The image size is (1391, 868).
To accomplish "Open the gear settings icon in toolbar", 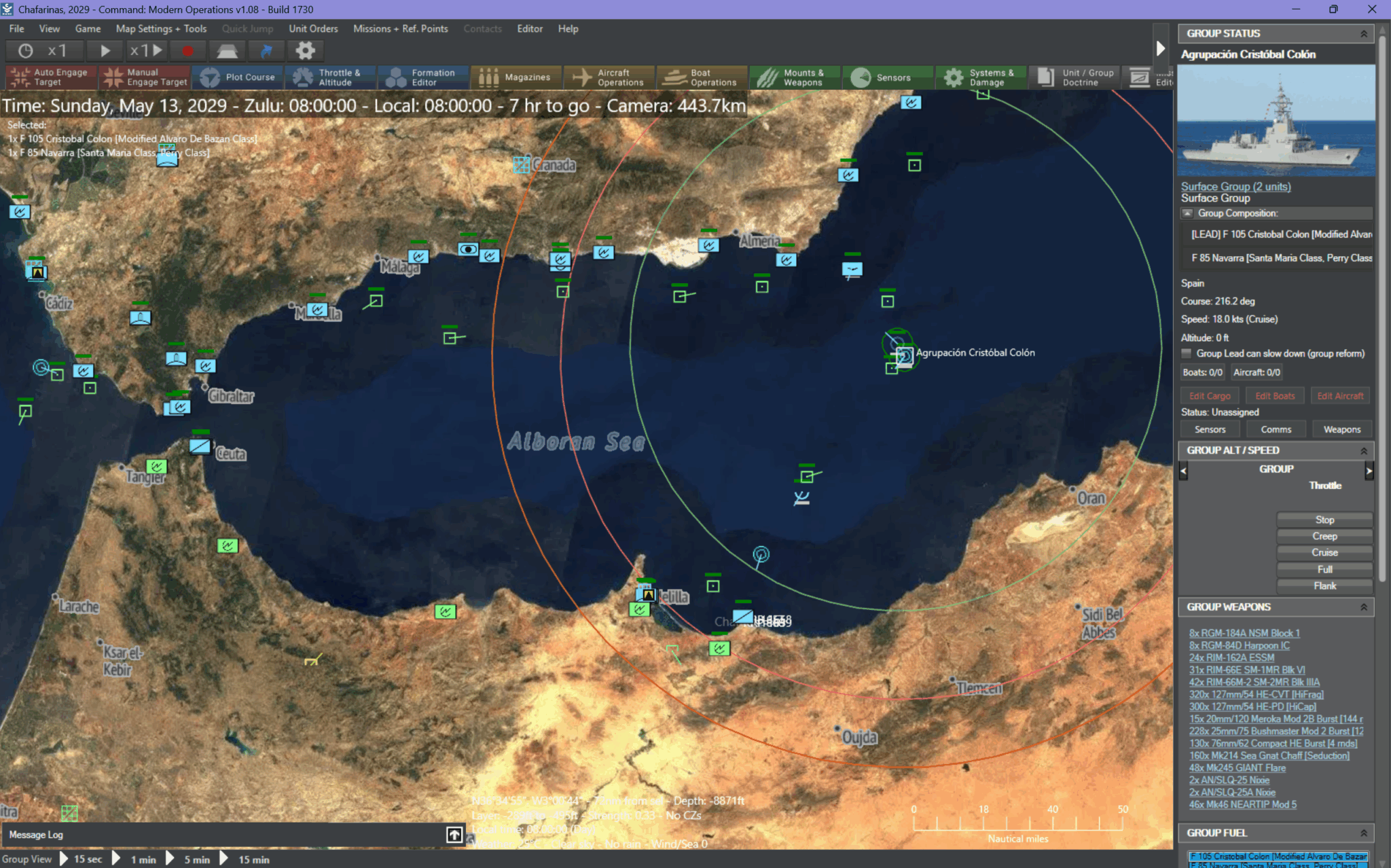I will point(305,51).
